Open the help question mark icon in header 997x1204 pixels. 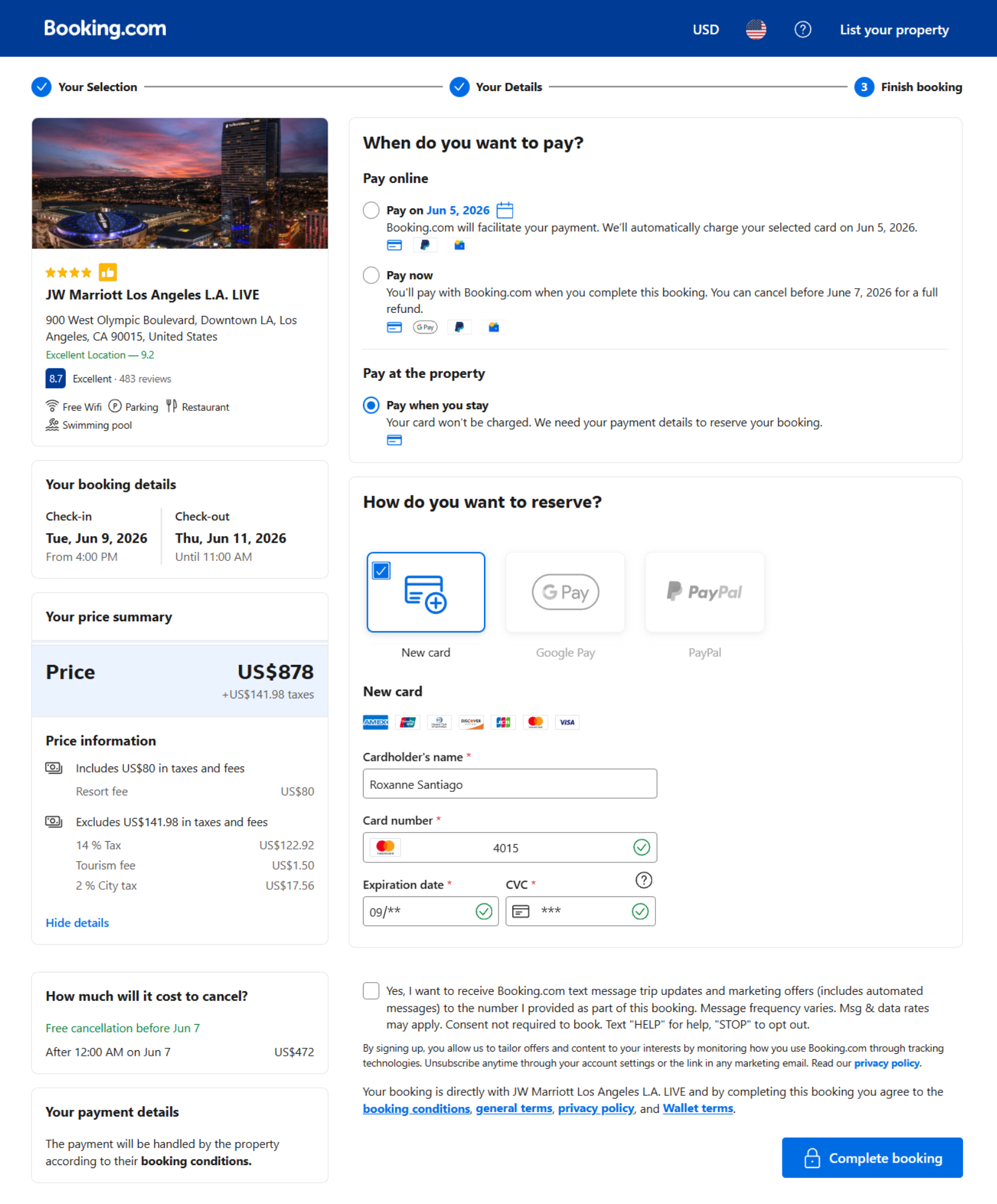click(802, 30)
